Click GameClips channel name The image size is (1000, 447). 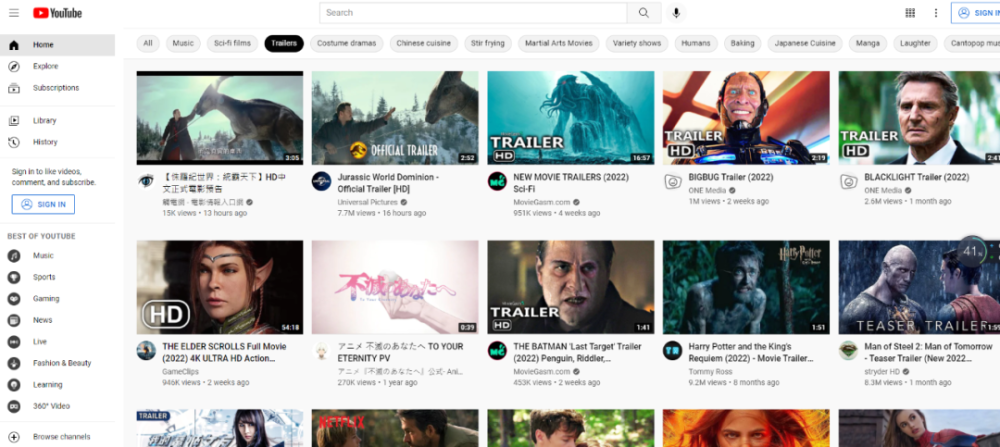coord(180,371)
